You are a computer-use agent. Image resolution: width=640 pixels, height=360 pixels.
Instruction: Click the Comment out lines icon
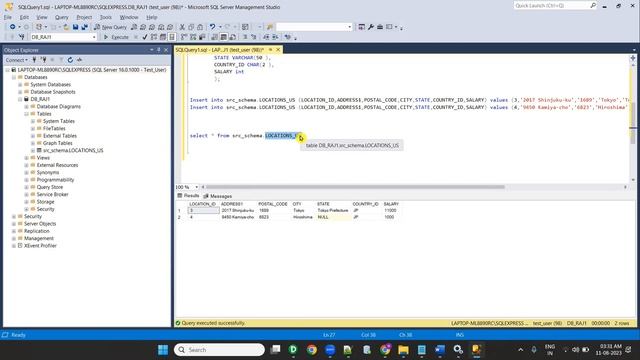(245, 37)
